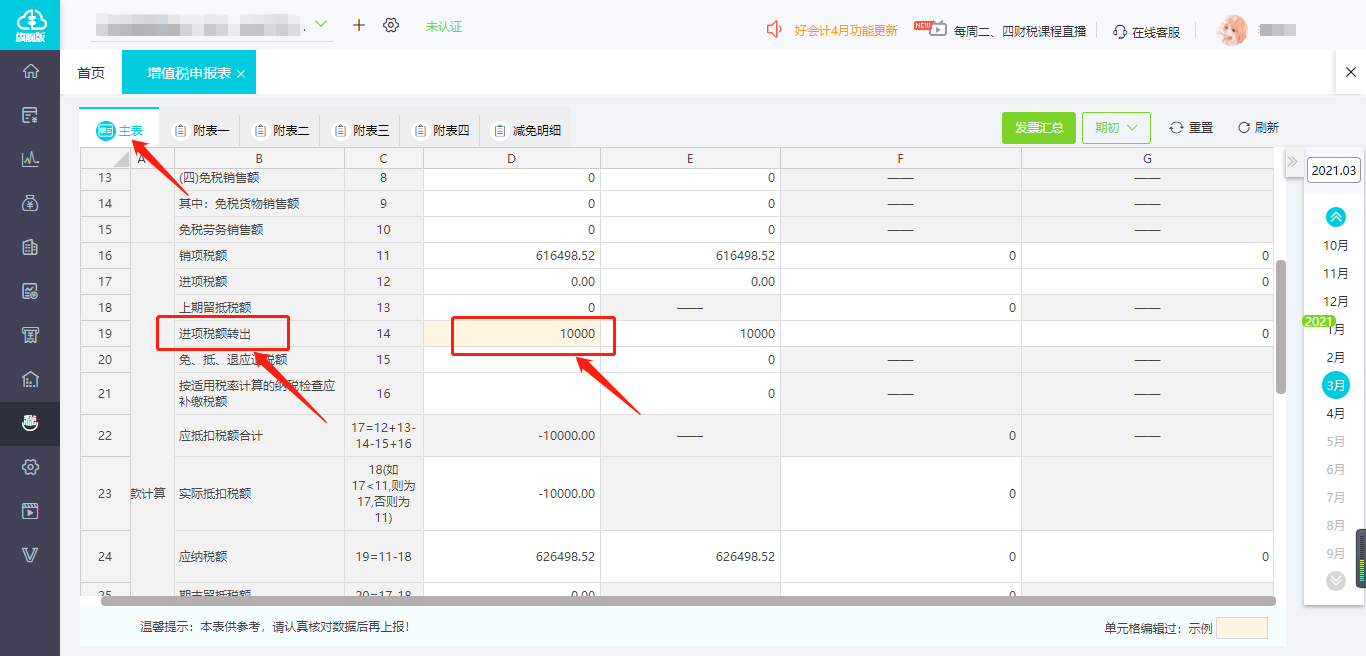Screen dimensions: 1366x656
Task: Select 12月 in the month list
Action: 1335,302
